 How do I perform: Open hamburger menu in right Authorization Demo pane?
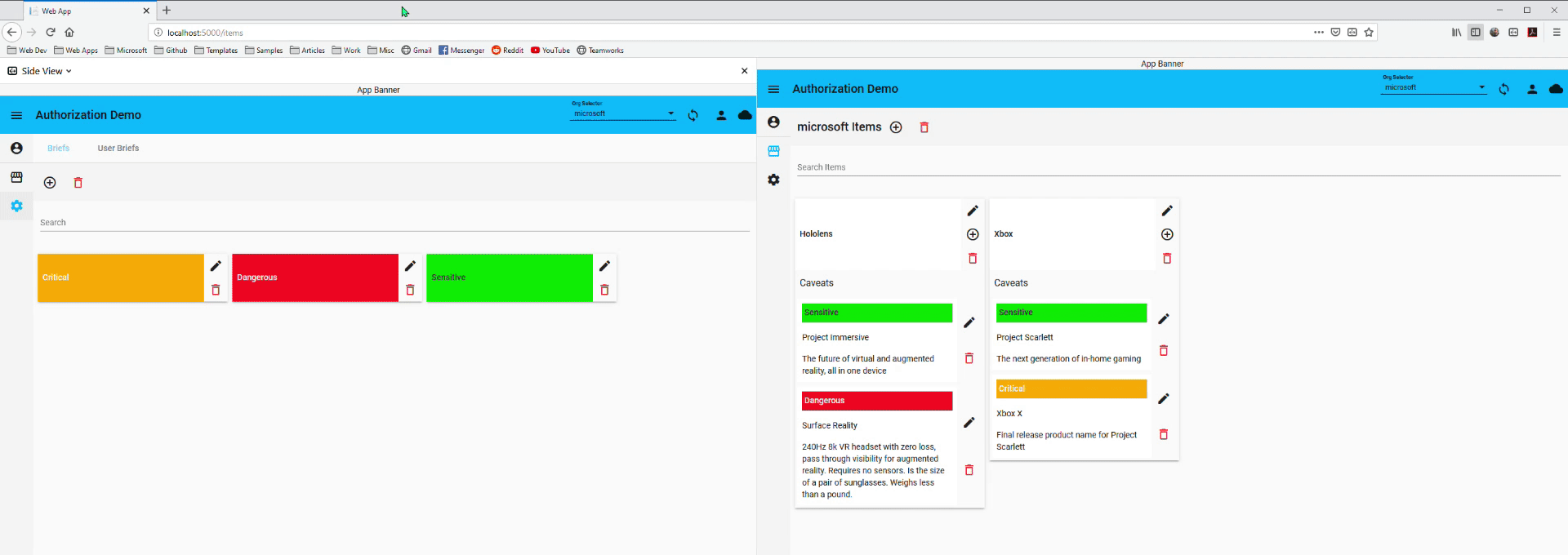point(773,89)
